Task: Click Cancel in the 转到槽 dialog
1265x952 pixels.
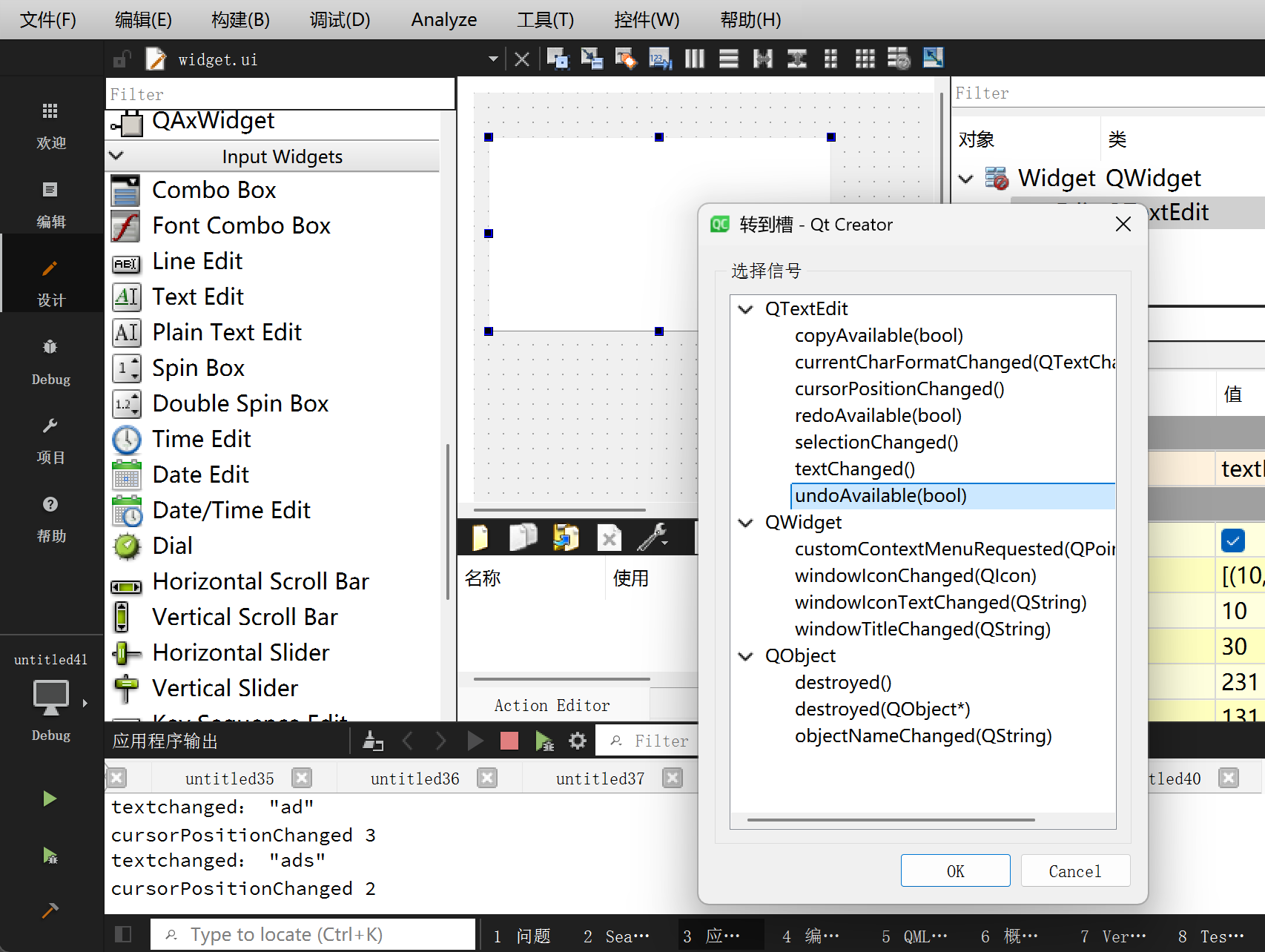Action: 1076,871
